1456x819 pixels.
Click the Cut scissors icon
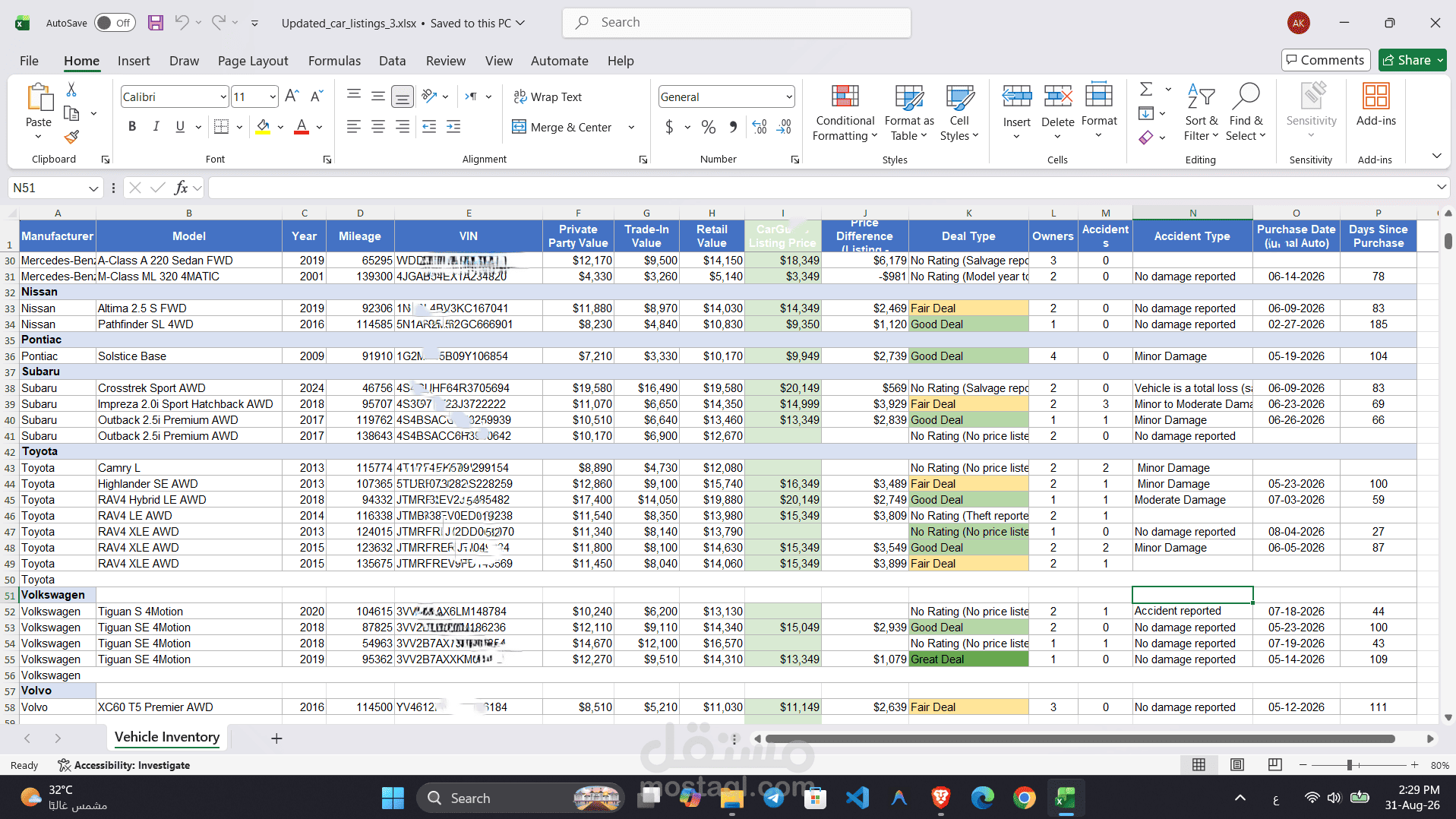71,90
